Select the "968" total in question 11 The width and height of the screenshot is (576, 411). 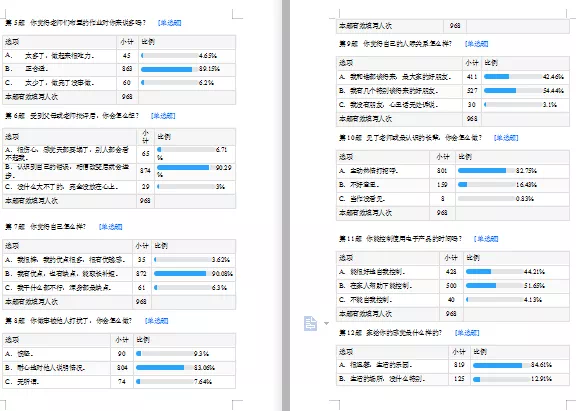(x=451, y=314)
